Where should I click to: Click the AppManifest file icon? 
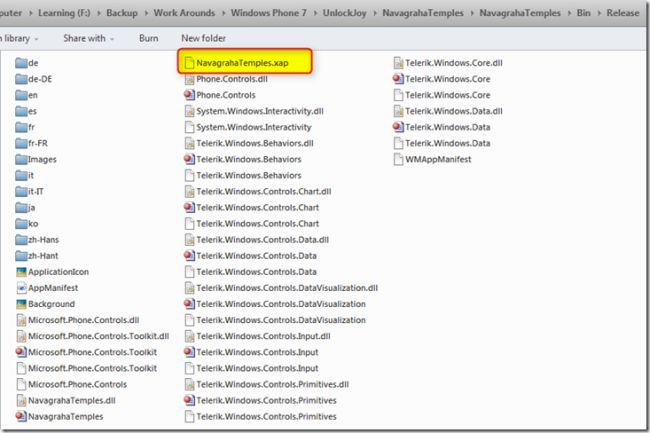pos(21,288)
